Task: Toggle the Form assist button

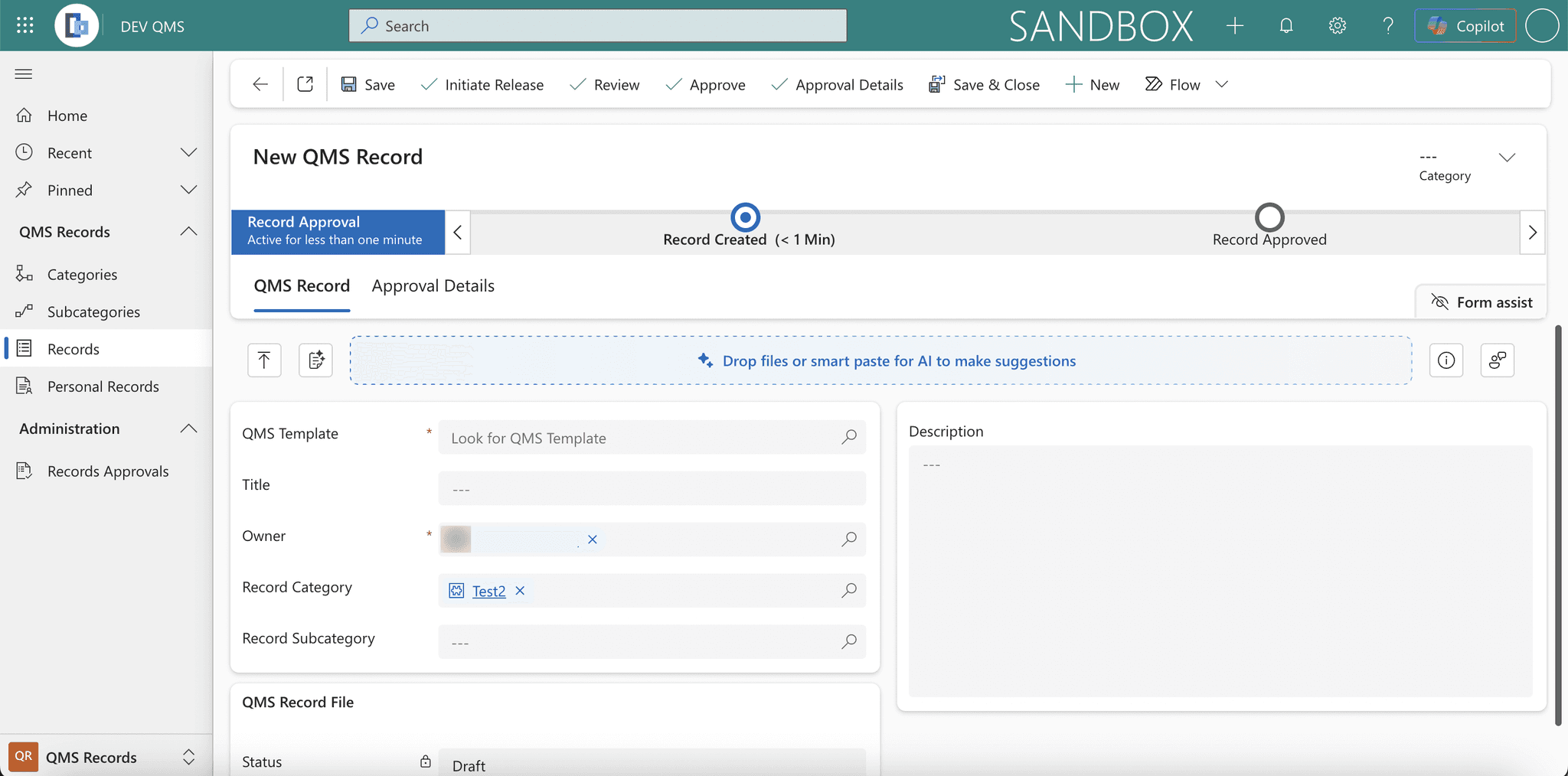Action: pyautogui.click(x=1481, y=302)
